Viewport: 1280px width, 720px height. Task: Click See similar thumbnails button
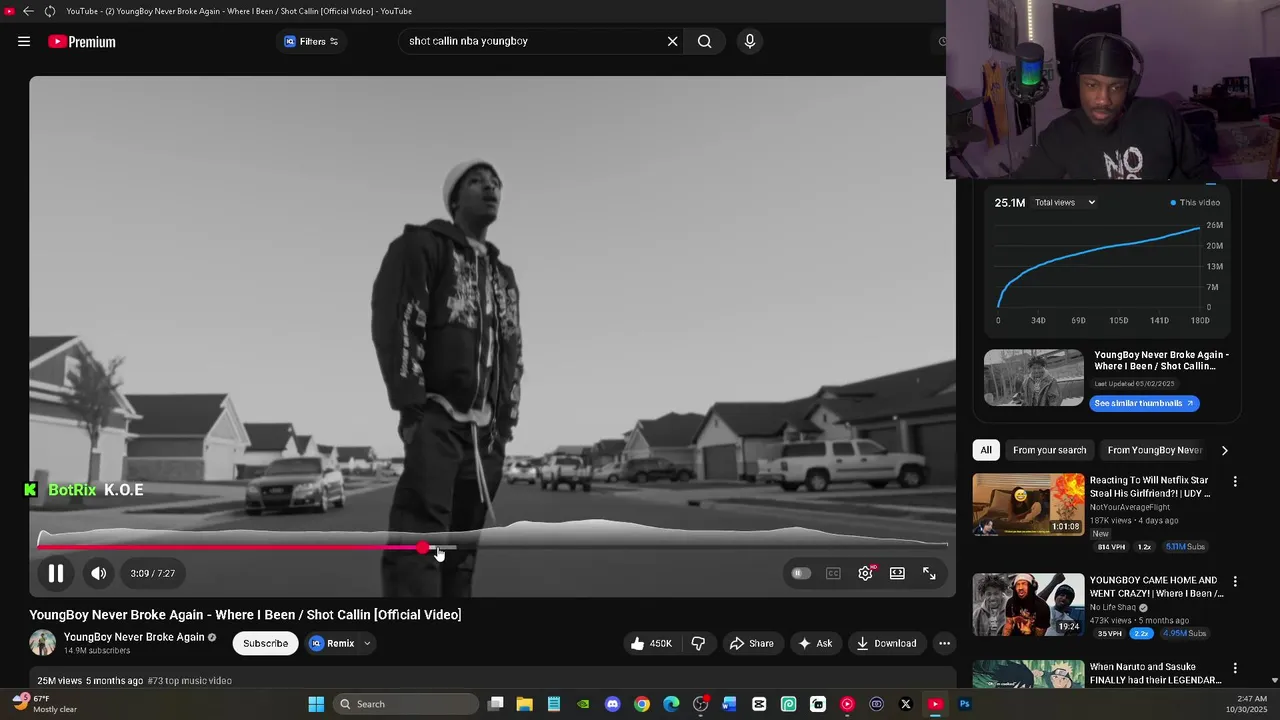pos(1144,403)
